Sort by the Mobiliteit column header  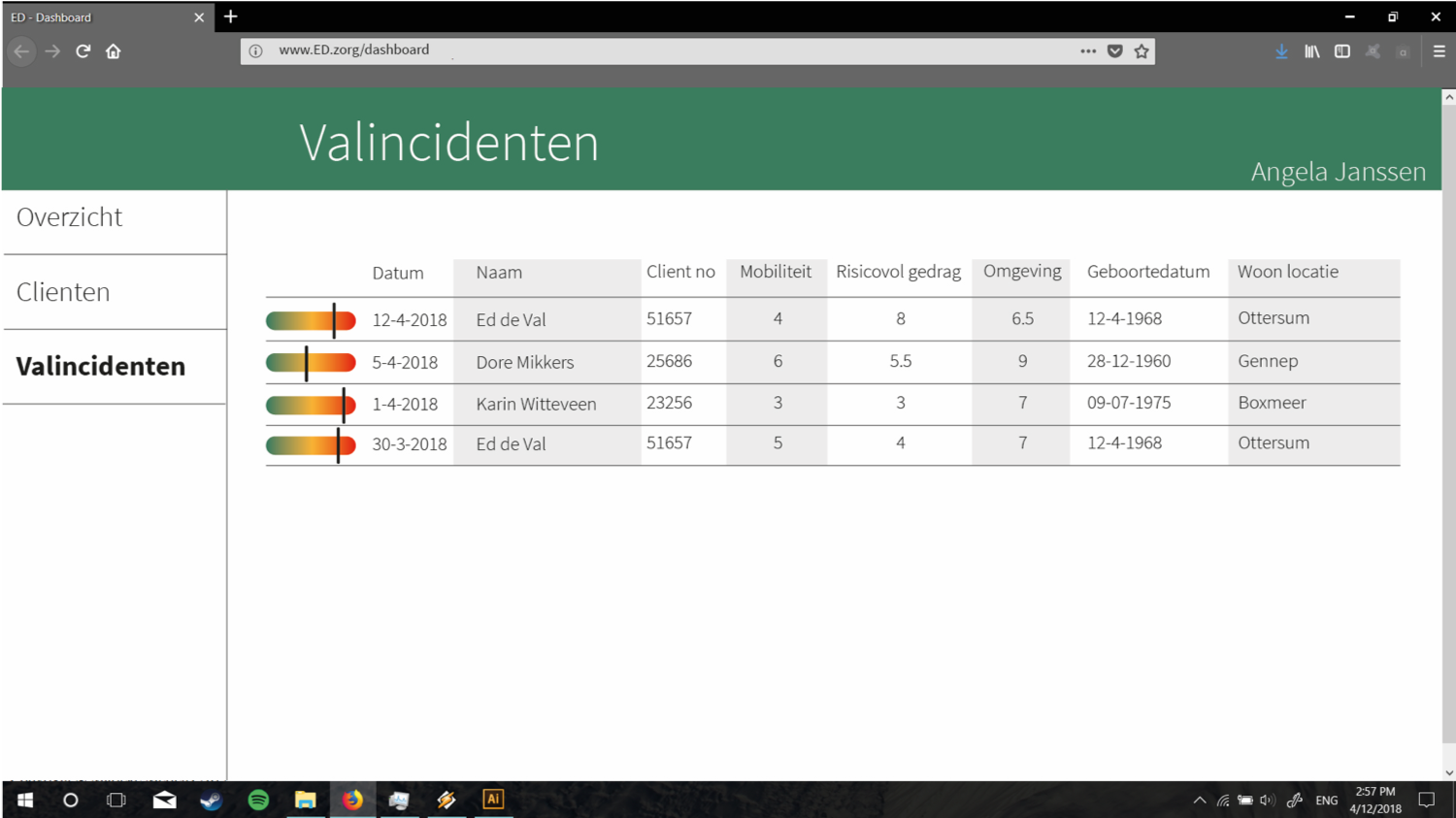point(776,272)
